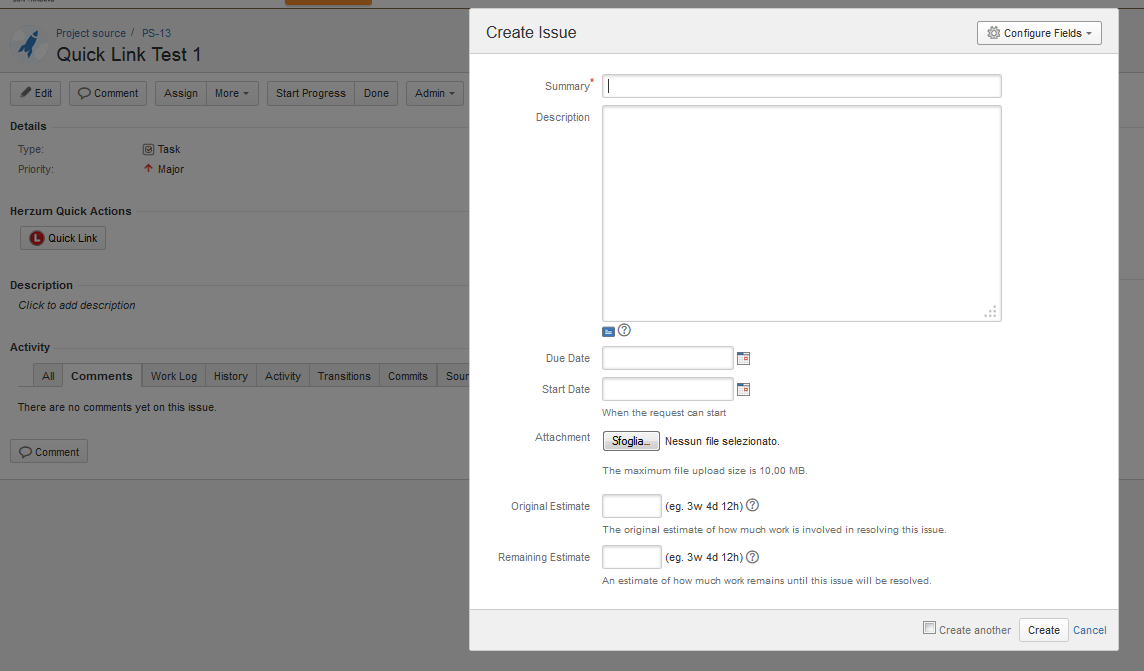Click the Cancel link
This screenshot has width=1144, height=671.
1089,630
